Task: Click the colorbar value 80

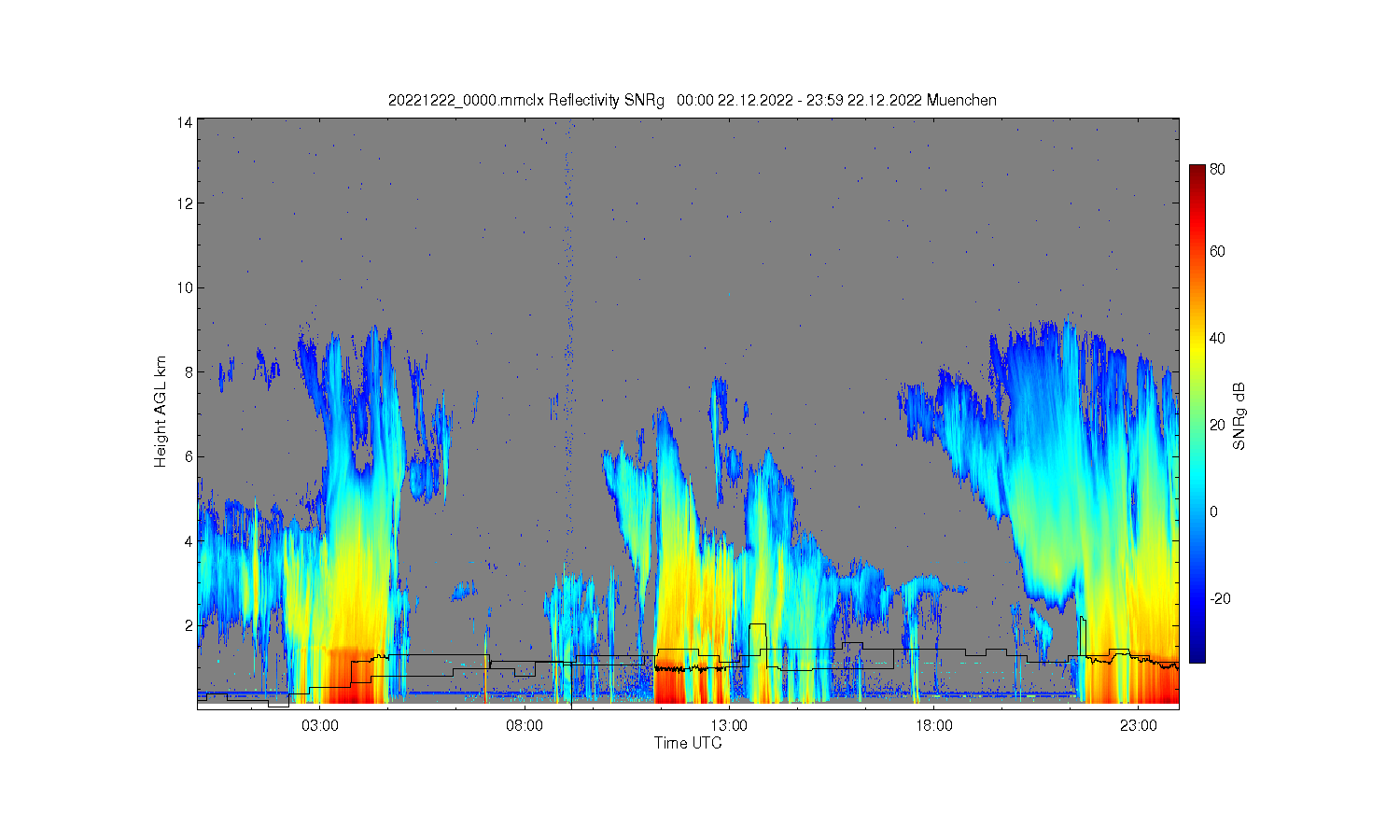Action: [1217, 170]
